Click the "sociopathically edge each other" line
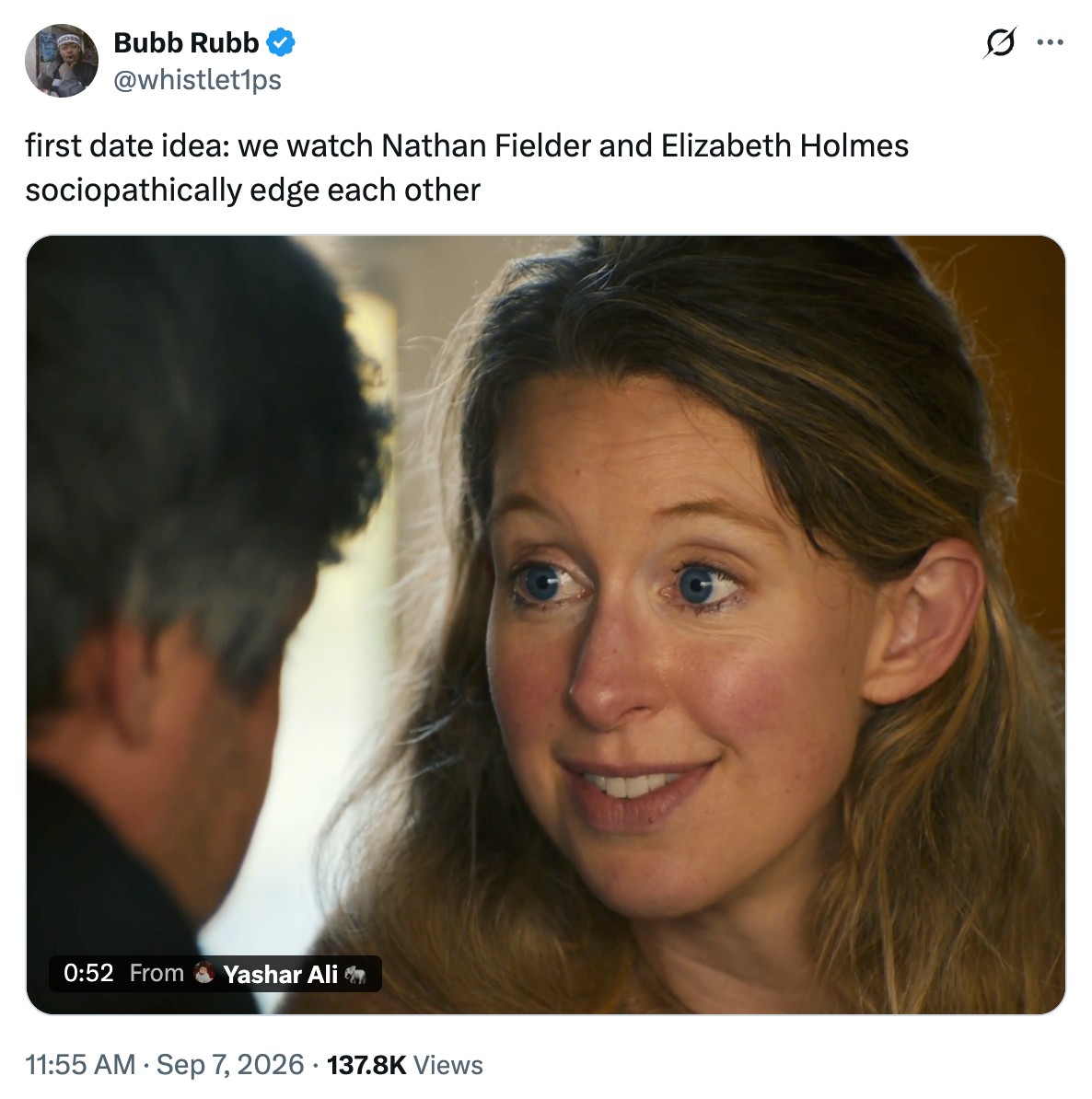1092x1099 pixels. [253, 190]
